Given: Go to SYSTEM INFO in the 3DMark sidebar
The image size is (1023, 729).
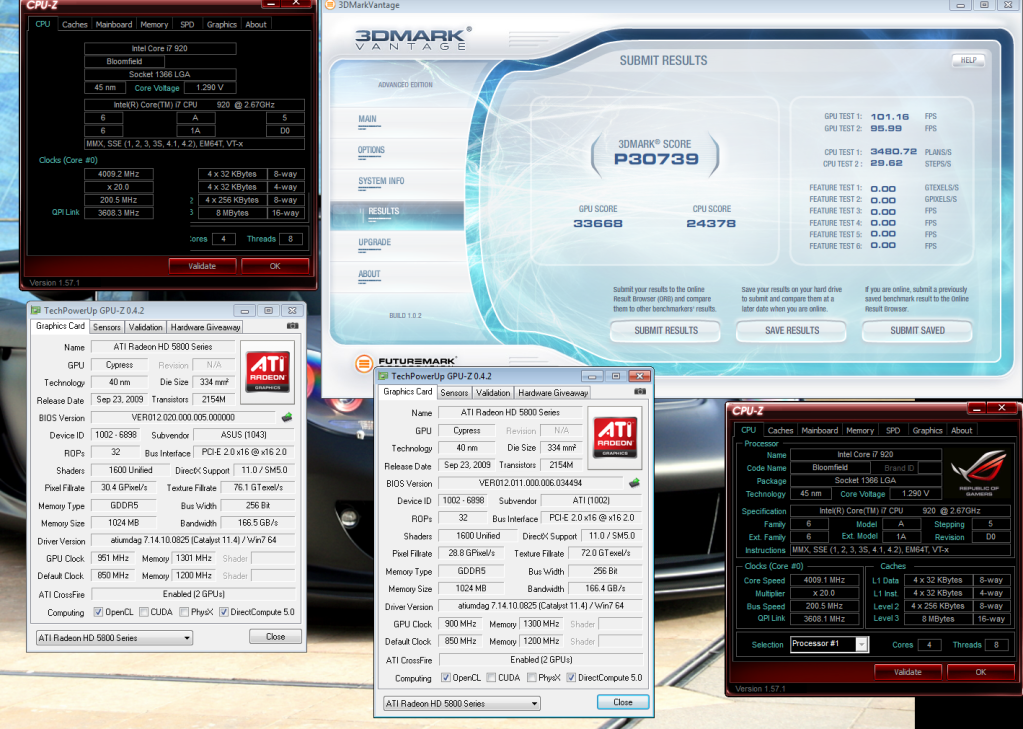Looking at the screenshot, I should (381, 181).
